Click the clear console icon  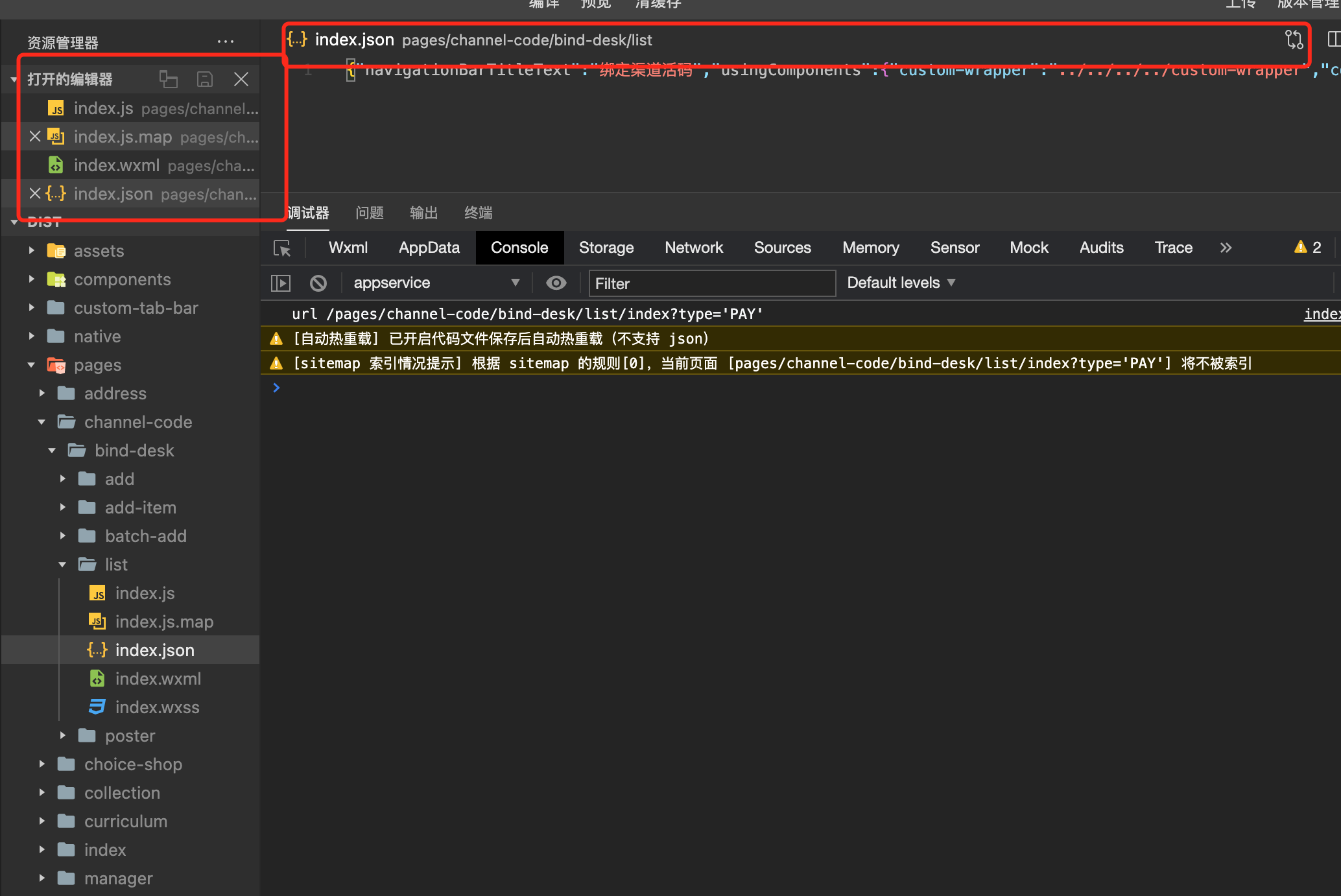pyautogui.click(x=318, y=283)
